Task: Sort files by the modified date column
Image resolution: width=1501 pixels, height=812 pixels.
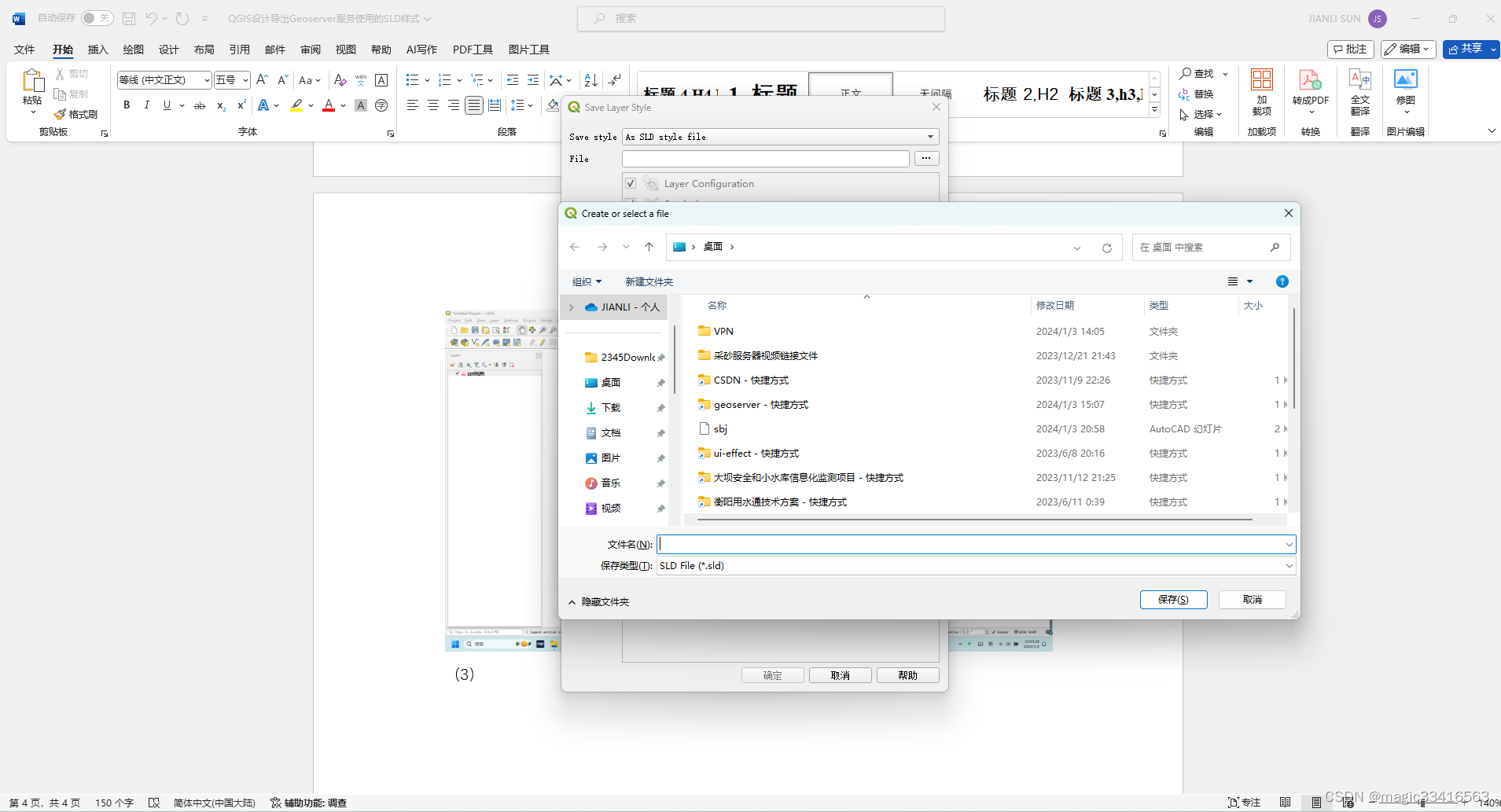Action: tap(1055, 306)
